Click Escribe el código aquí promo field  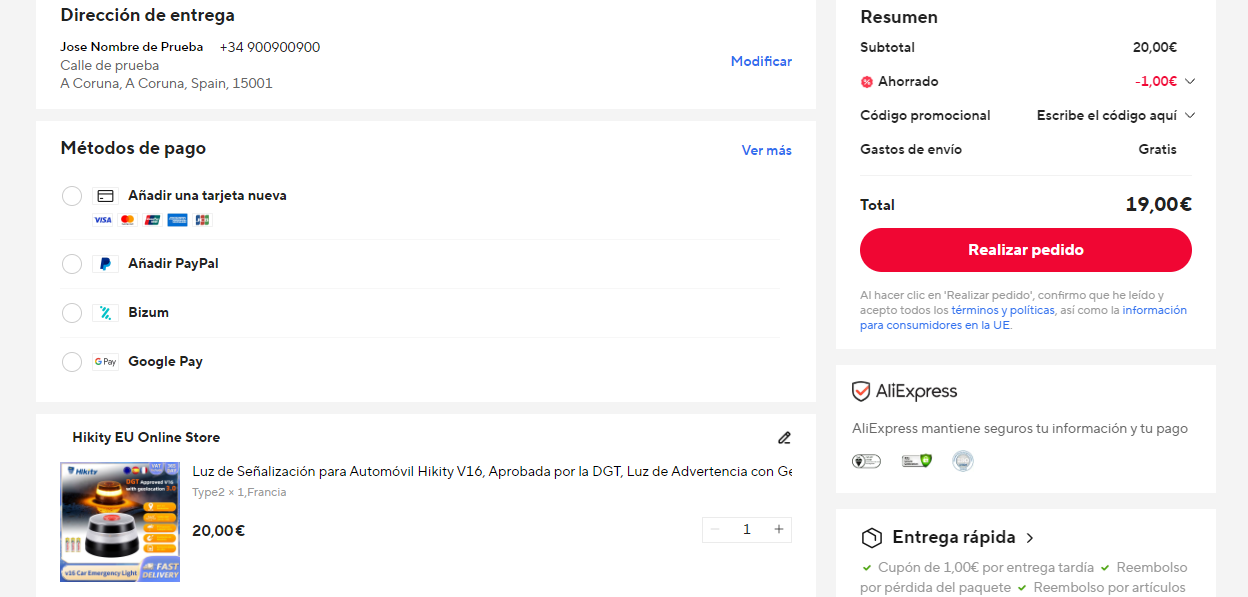tap(1107, 116)
